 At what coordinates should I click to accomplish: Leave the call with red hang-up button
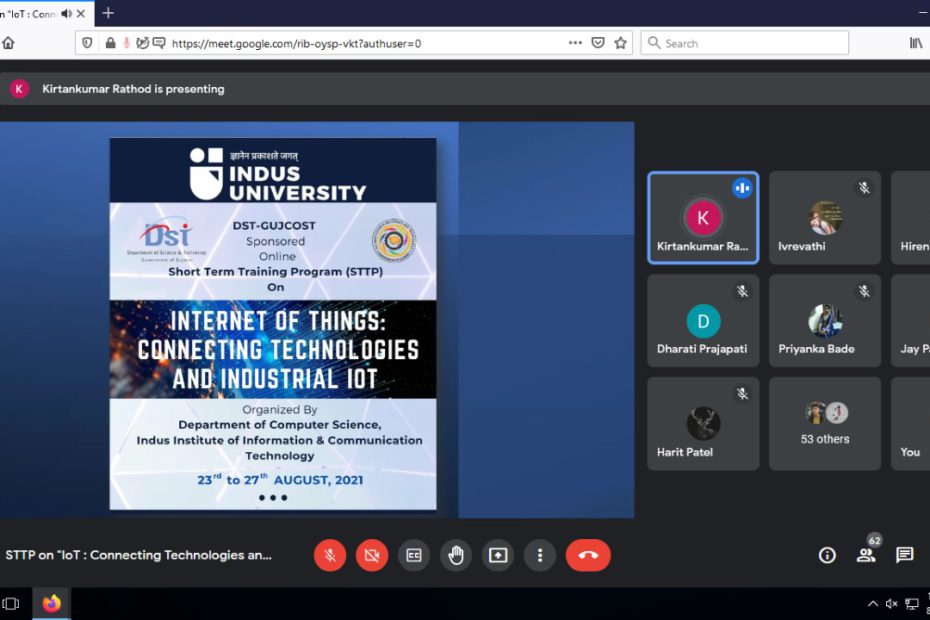588,555
